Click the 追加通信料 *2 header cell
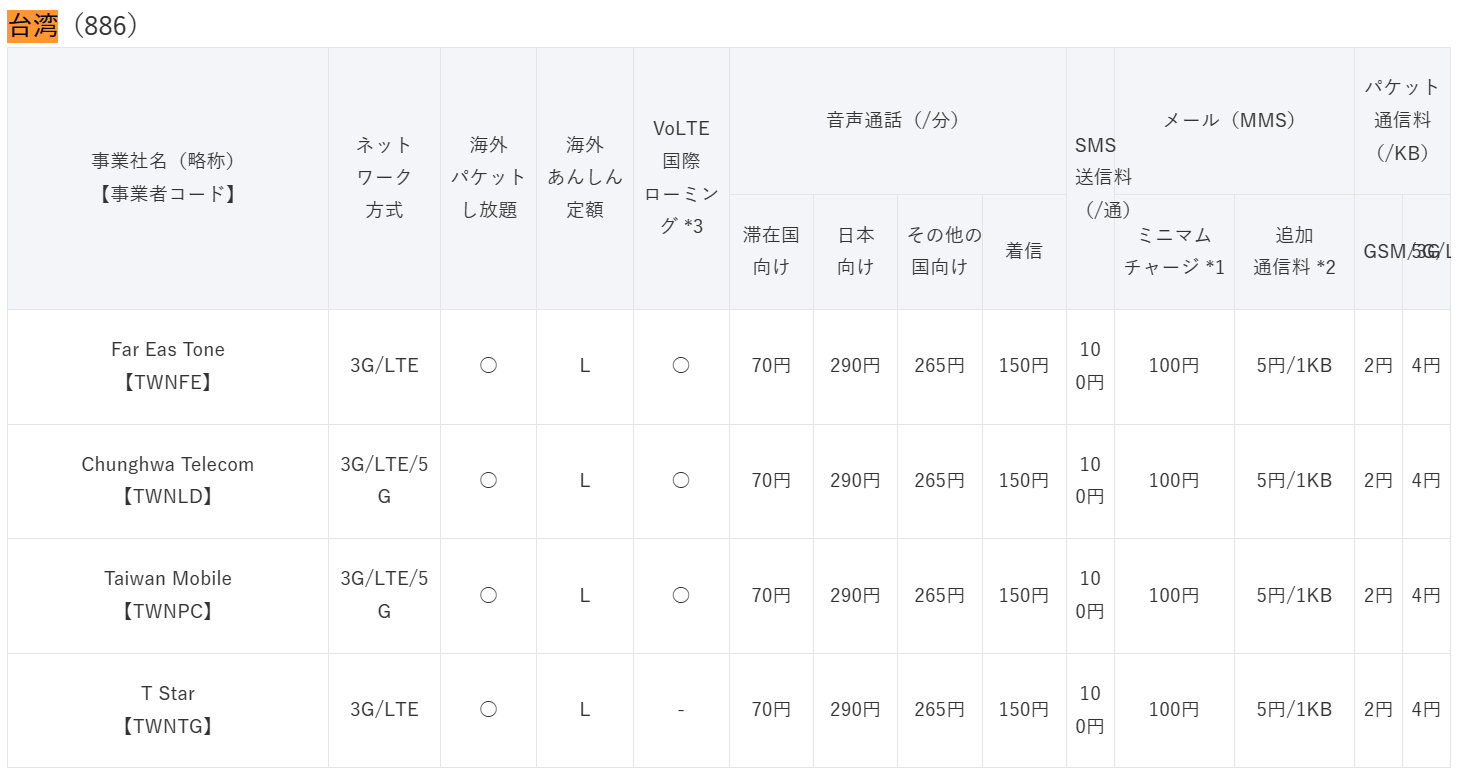 1294,251
